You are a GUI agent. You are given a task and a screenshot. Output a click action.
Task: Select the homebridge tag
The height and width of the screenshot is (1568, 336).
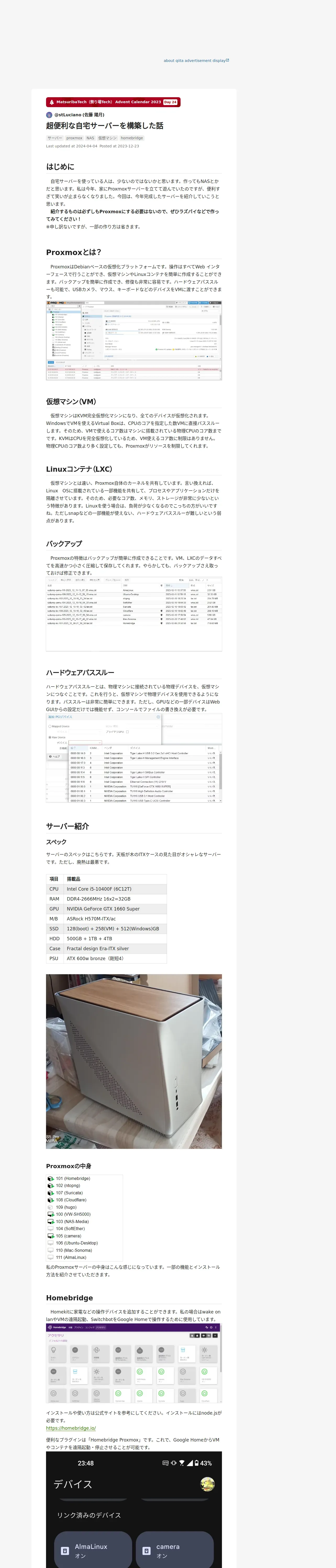click(x=132, y=138)
